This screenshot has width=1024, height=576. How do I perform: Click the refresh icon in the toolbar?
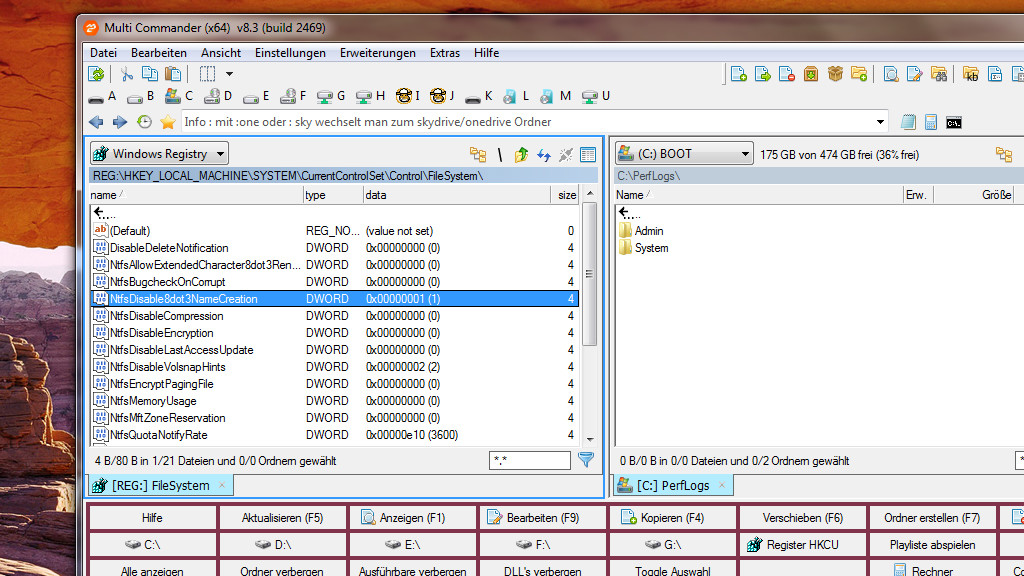96,74
